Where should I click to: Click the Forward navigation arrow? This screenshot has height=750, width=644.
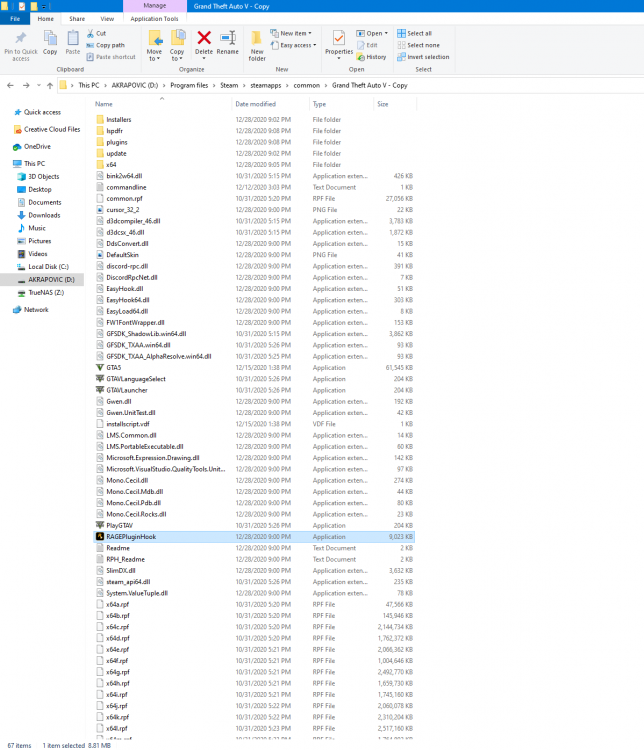26,86
